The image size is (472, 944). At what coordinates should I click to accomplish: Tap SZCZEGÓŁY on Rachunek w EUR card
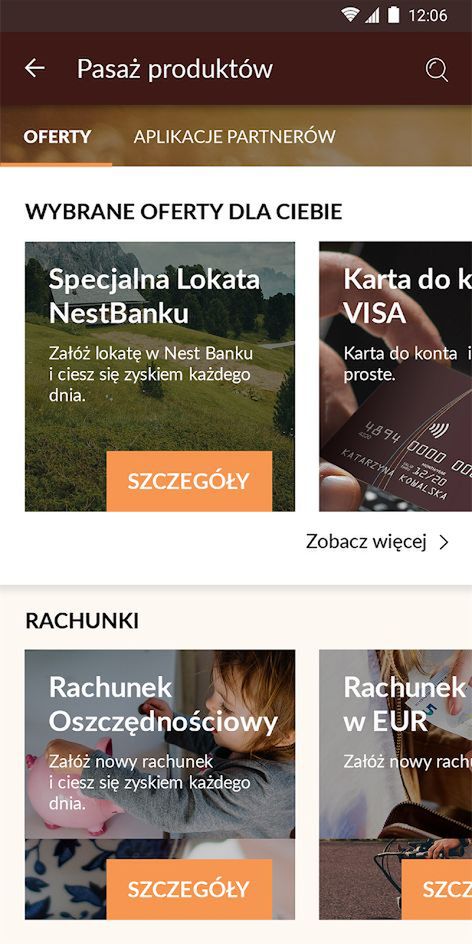(x=436, y=889)
